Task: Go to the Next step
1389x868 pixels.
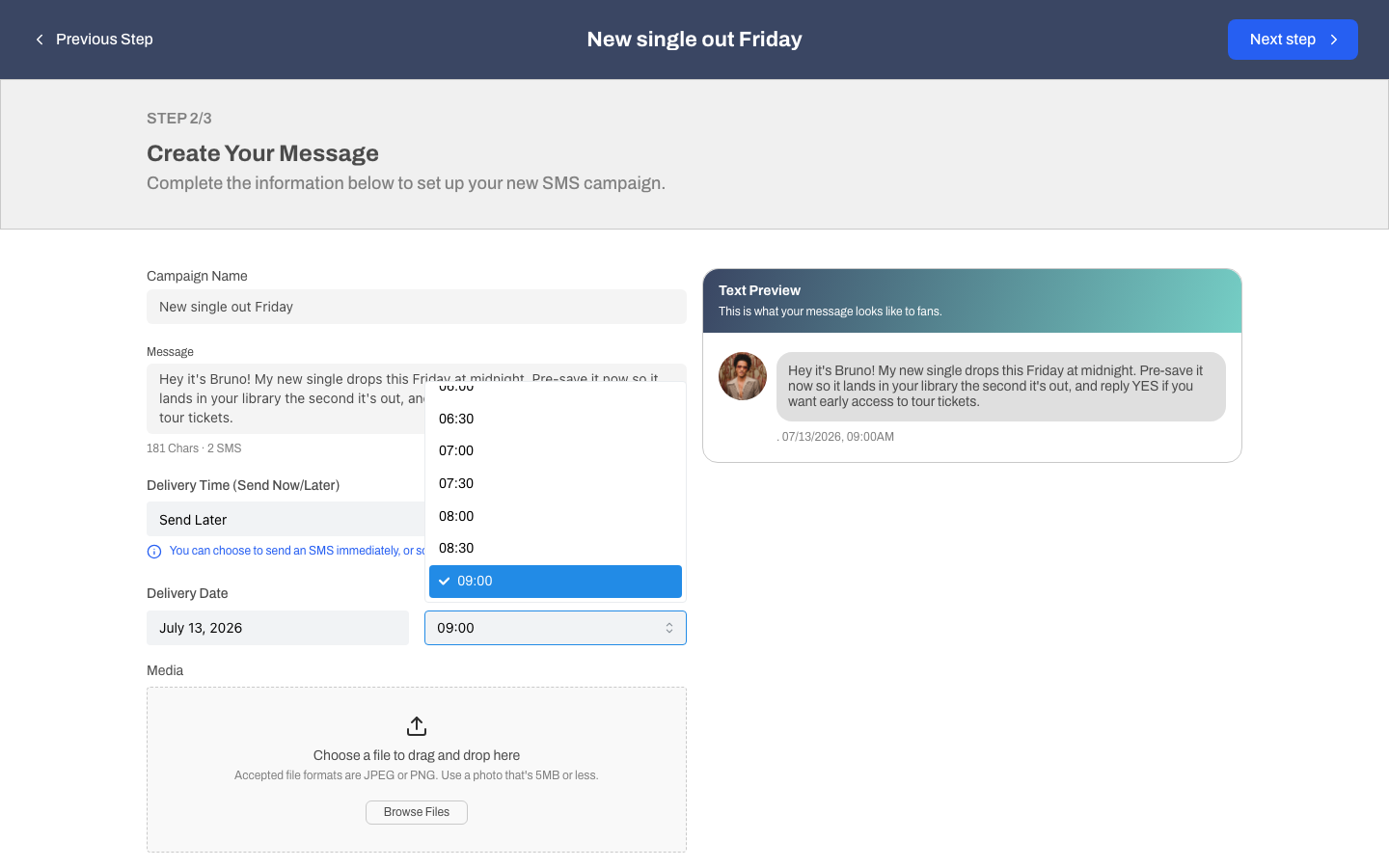Action: (x=1293, y=40)
